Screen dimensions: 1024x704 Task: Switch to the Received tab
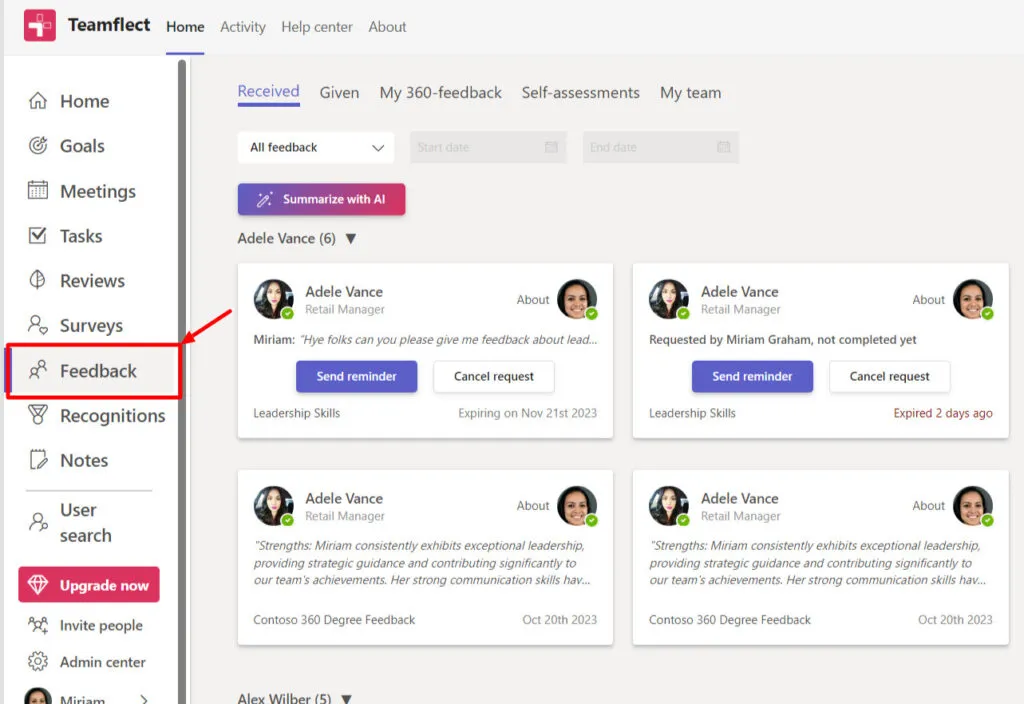click(x=268, y=91)
